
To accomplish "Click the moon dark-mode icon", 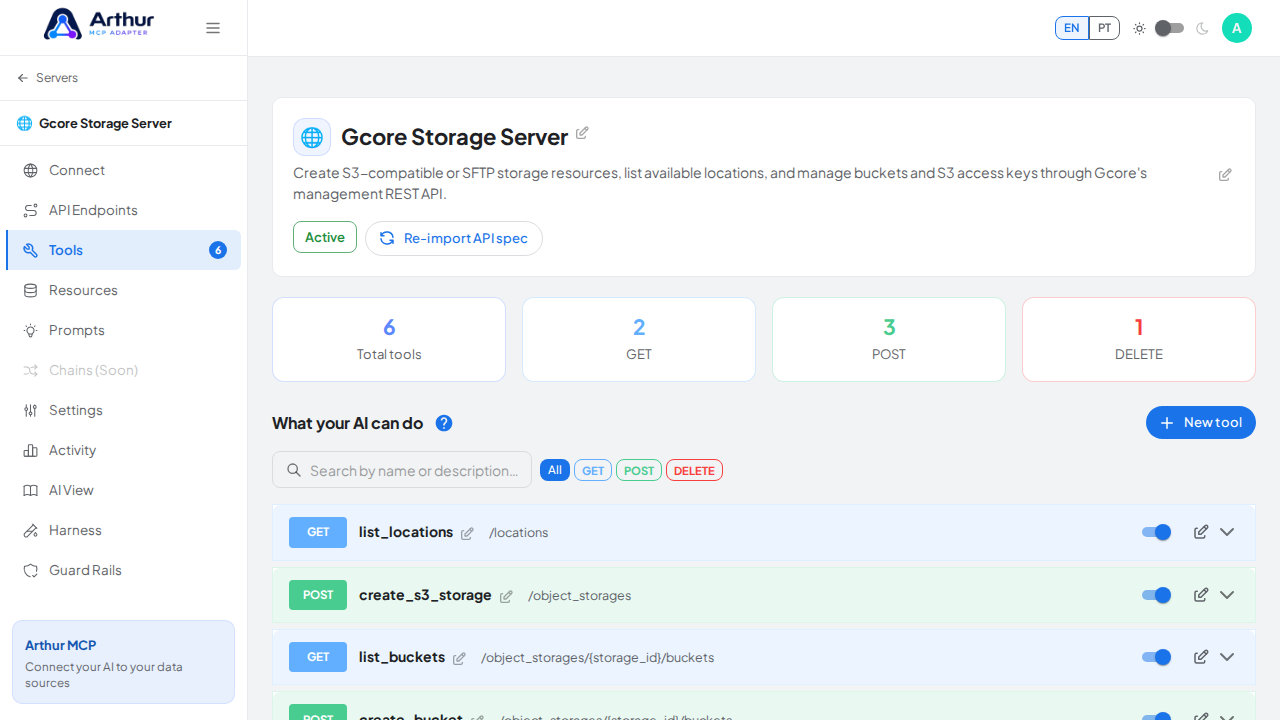I will click(1202, 28).
